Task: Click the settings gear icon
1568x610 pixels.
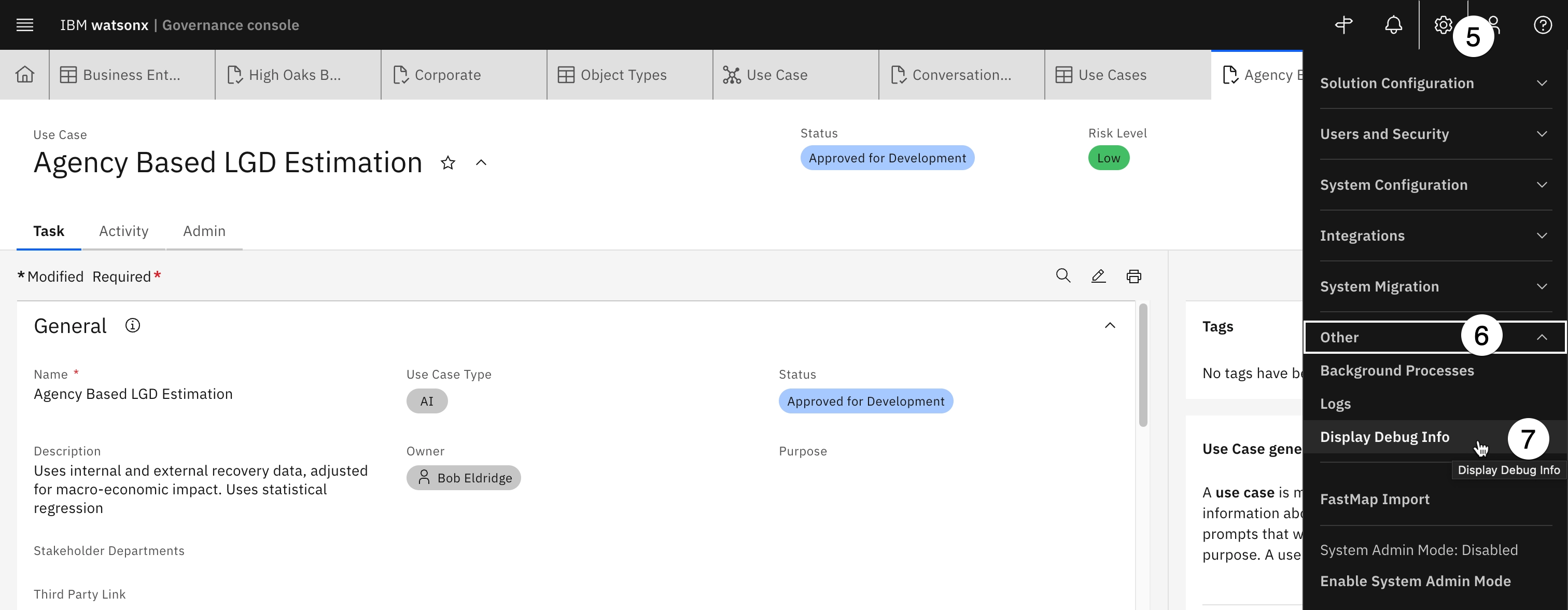Action: (1444, 24)
